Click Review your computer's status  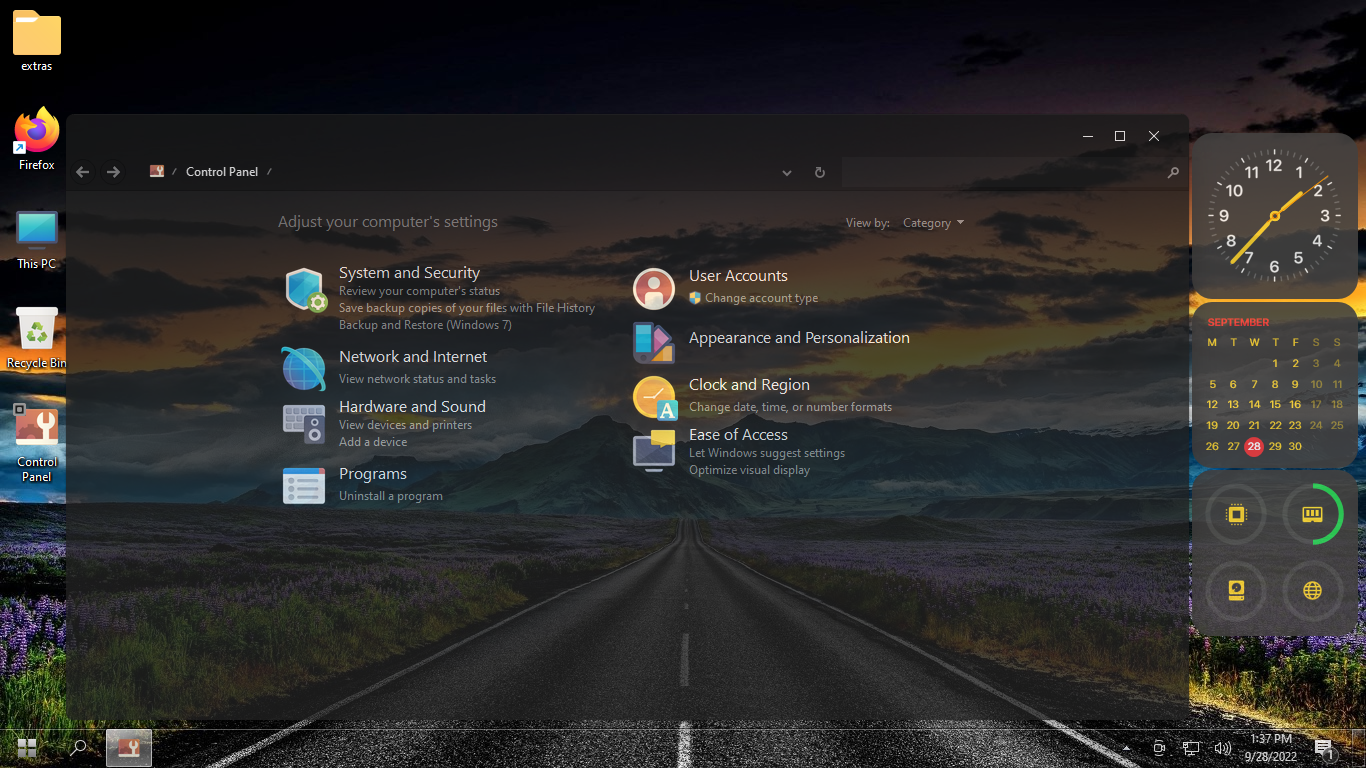point(419,291)
